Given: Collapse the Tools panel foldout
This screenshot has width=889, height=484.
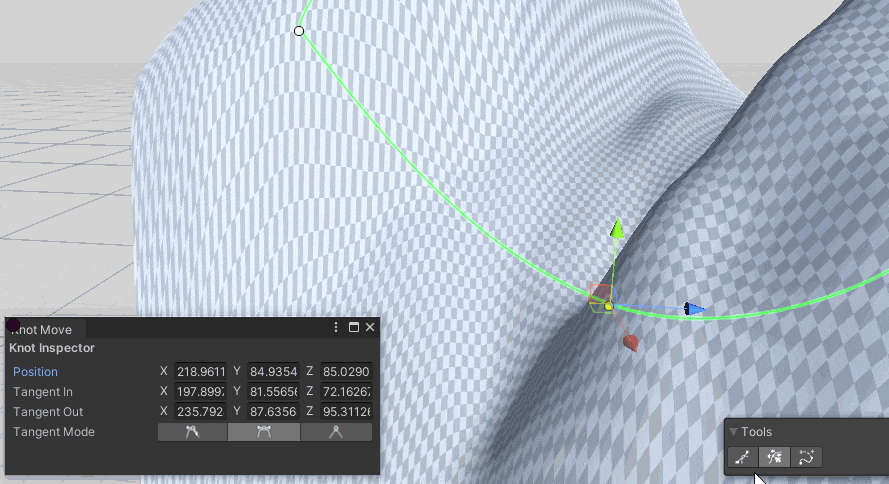Looking at the screenshot, I should (x=733, y=432).
